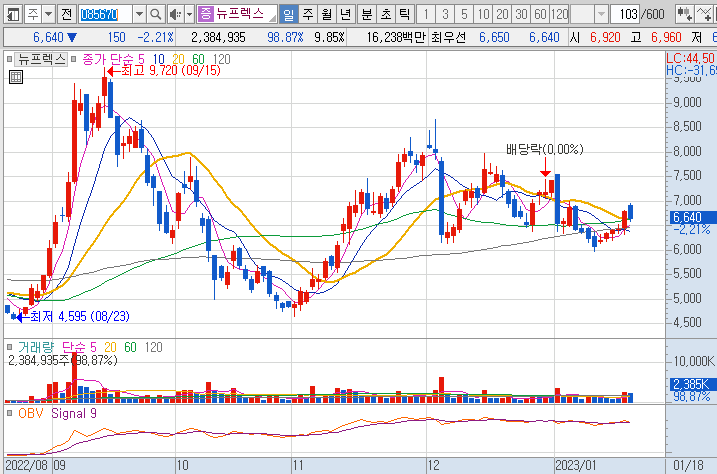Viewport: 717px width, 474px height.
Task: Click the small square marker before 뉴프렉스 label
Action: (x=9, y=59)
